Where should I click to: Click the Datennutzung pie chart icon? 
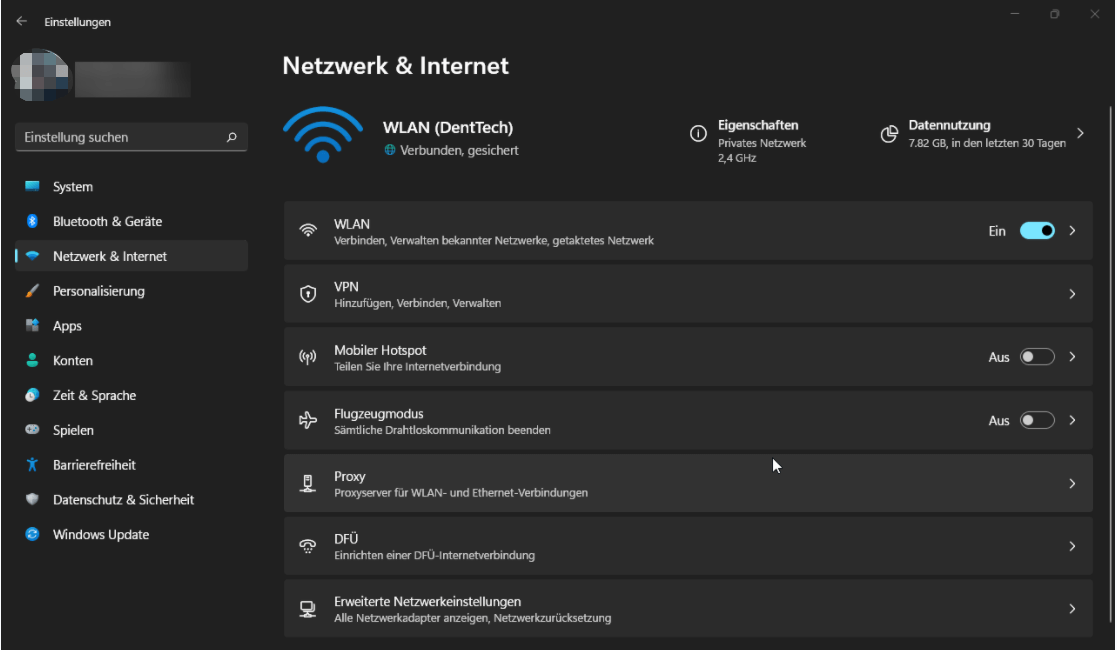coord(889,134)
